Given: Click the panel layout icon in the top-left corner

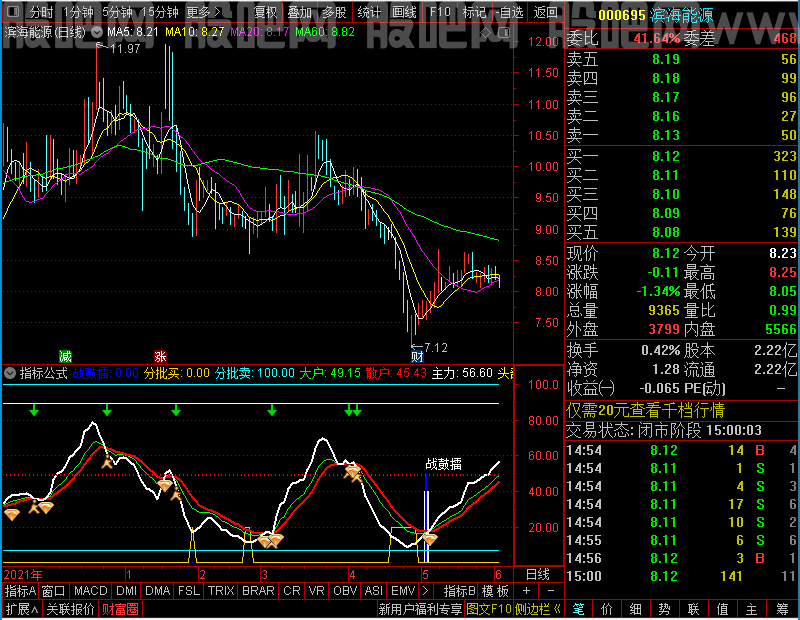Looking at the screenshot, I should pyautogui.click(x=12, y=12).
